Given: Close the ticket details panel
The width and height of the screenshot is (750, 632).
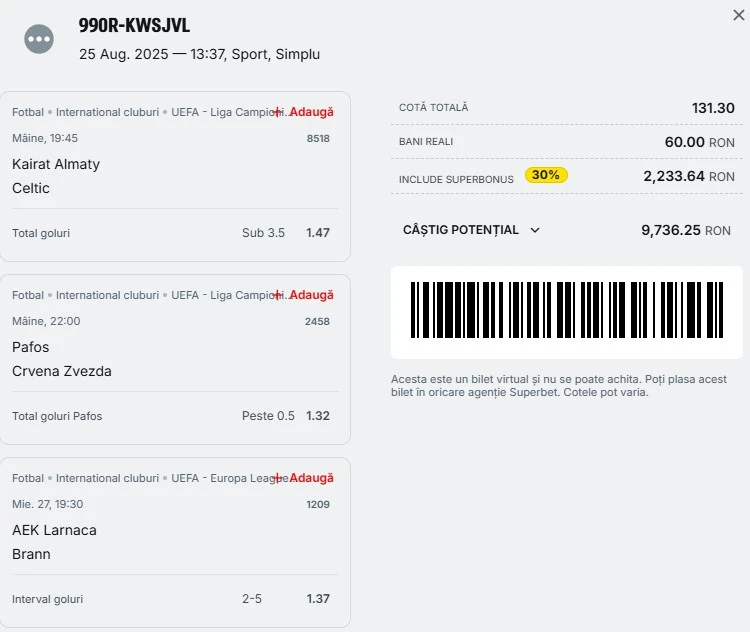Looking at the screenshot, I should 739,15.
